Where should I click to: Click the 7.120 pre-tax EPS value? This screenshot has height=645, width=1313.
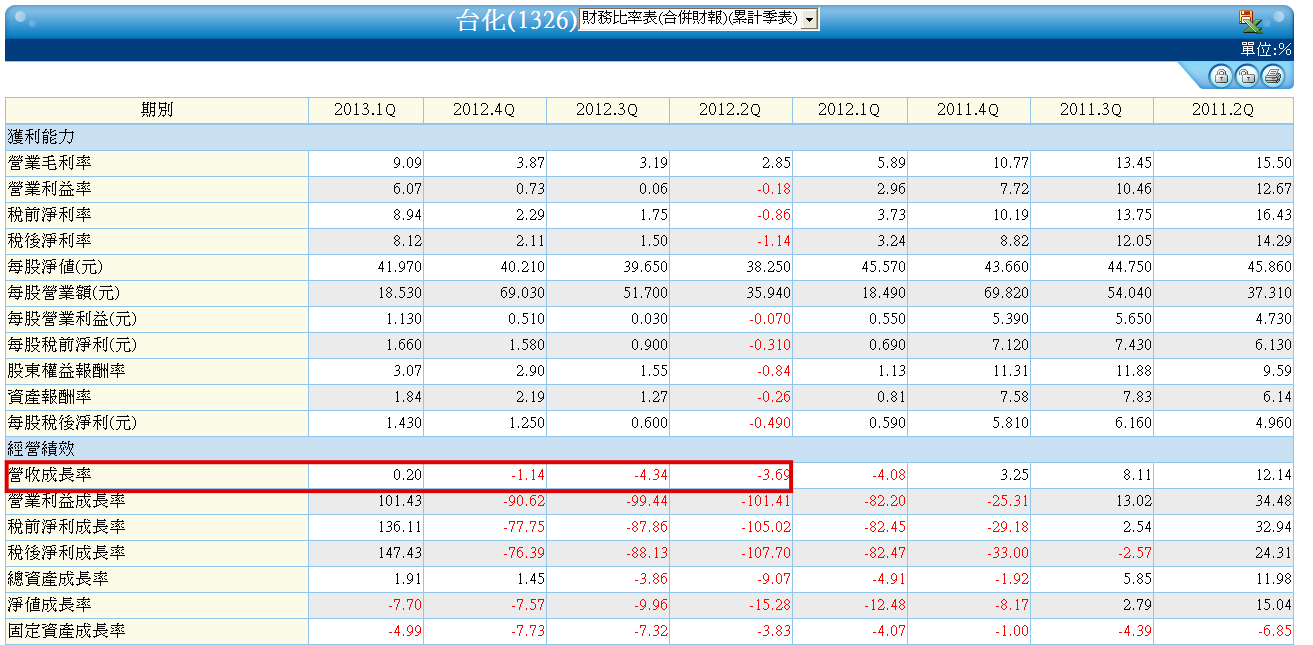(1008, 345)
